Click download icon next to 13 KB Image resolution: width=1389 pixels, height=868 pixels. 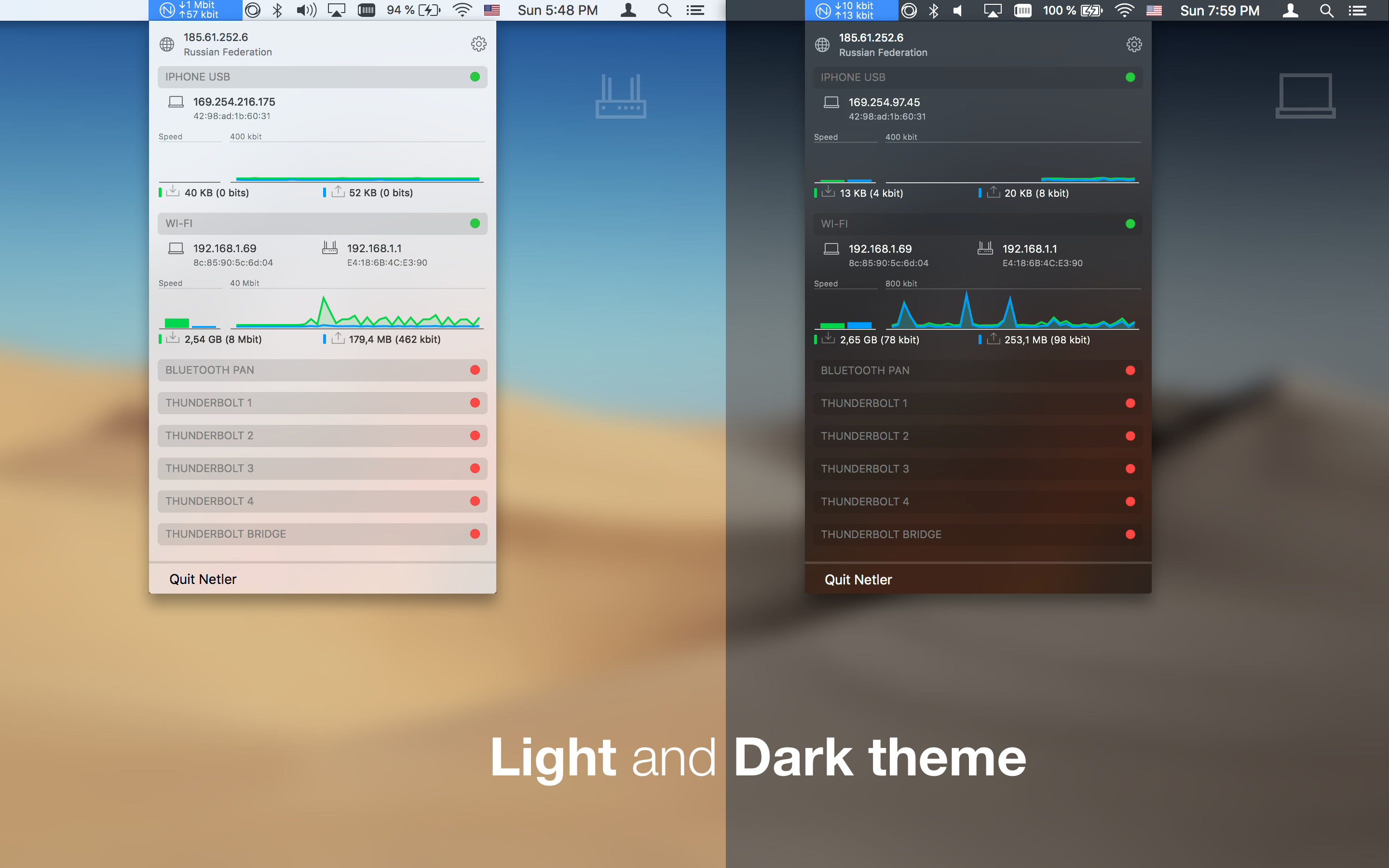click(x=828, y=192)
